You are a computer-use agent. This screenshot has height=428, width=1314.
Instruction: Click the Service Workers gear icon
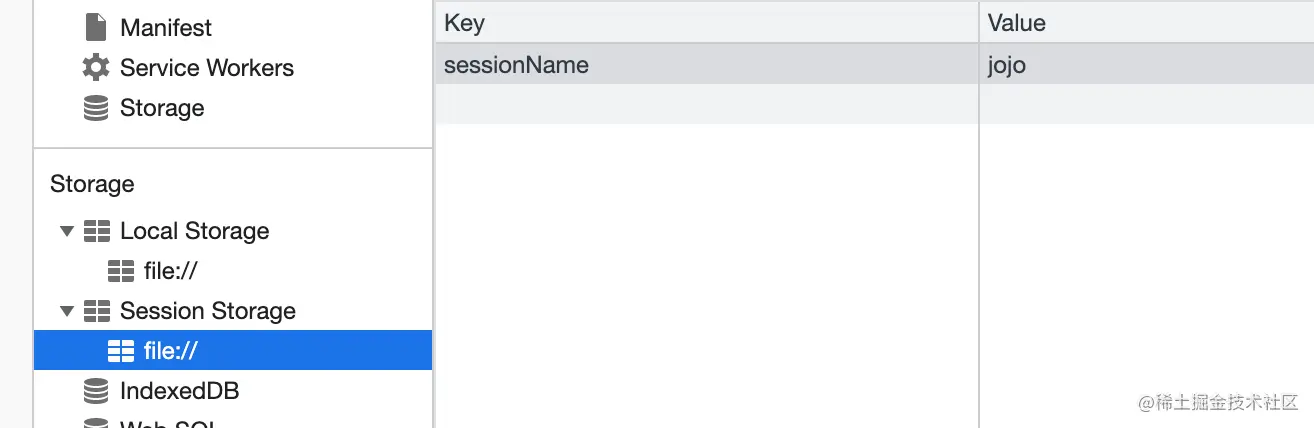96,68
